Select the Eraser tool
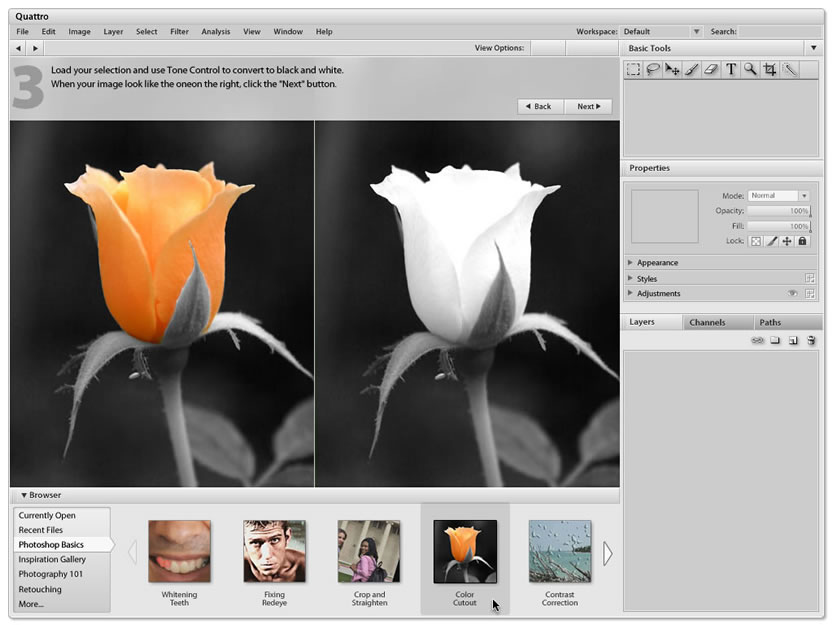This screenshot has height=625, width=833. [711, 70]
